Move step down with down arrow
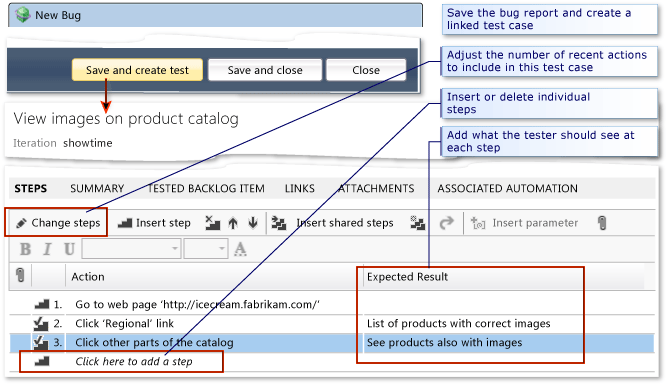 (x=253, y=222)
